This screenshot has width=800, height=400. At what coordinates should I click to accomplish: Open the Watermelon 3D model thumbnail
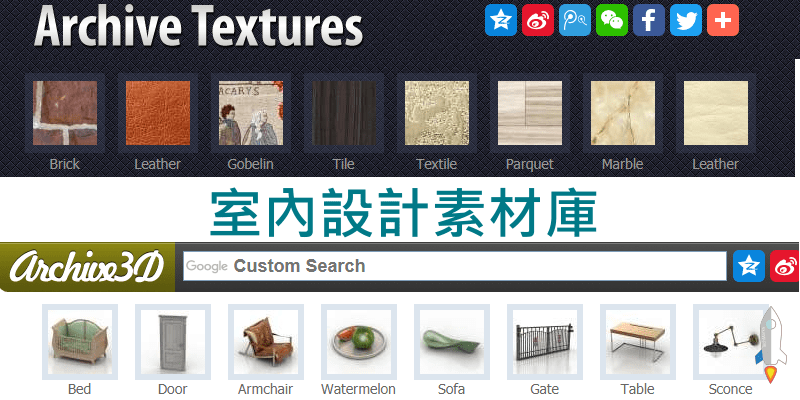click(359, 342)
